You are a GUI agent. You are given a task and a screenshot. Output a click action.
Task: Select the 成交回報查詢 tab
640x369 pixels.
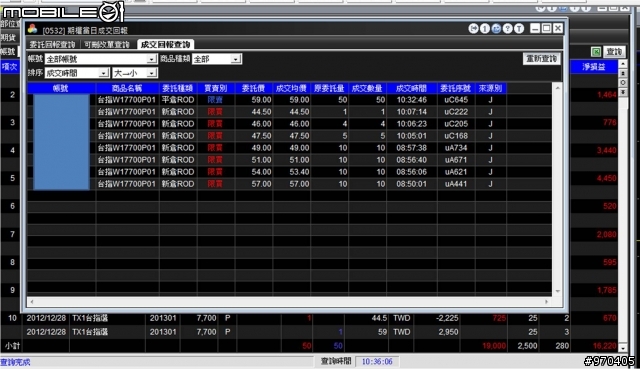pyautogui.click(x=165, y=44)
